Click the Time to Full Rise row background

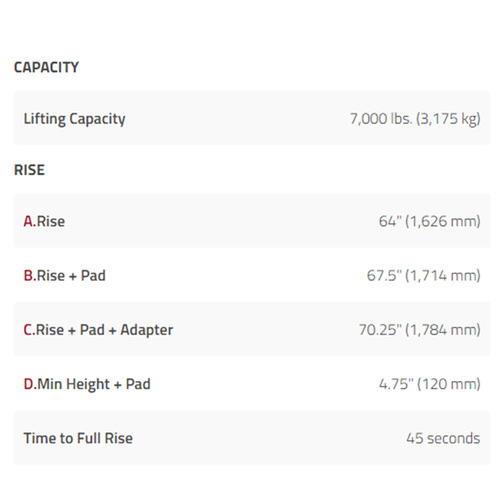click(x=252, y=438)
